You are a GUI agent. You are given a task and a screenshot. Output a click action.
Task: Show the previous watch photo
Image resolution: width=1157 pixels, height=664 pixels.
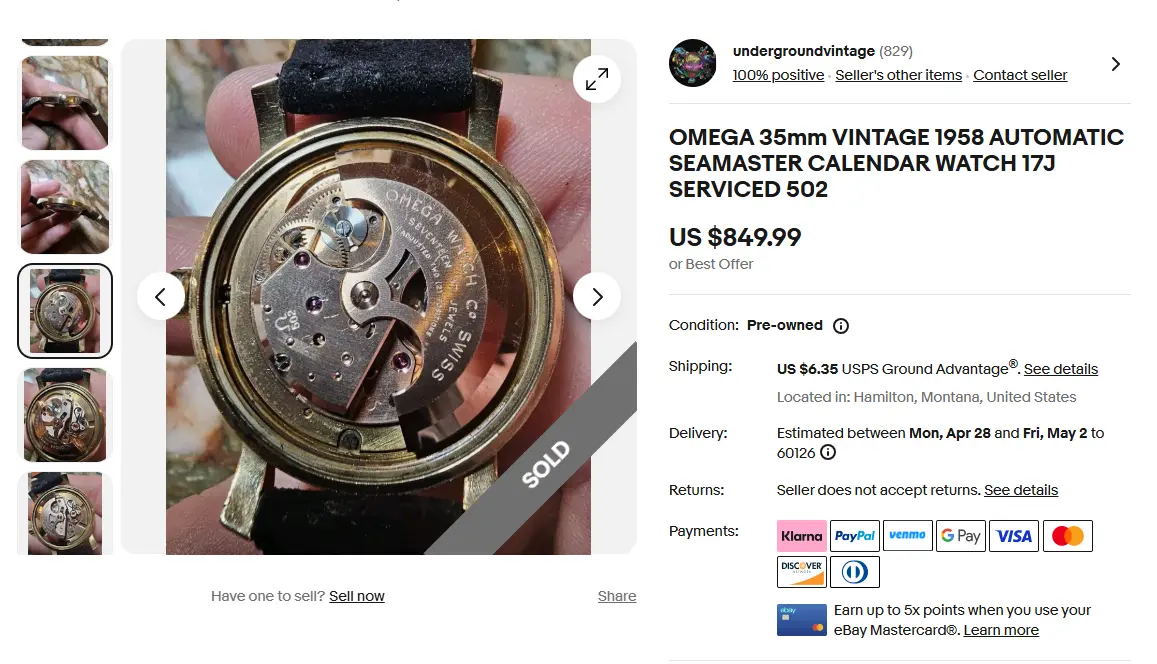click(x=160, y=297)
